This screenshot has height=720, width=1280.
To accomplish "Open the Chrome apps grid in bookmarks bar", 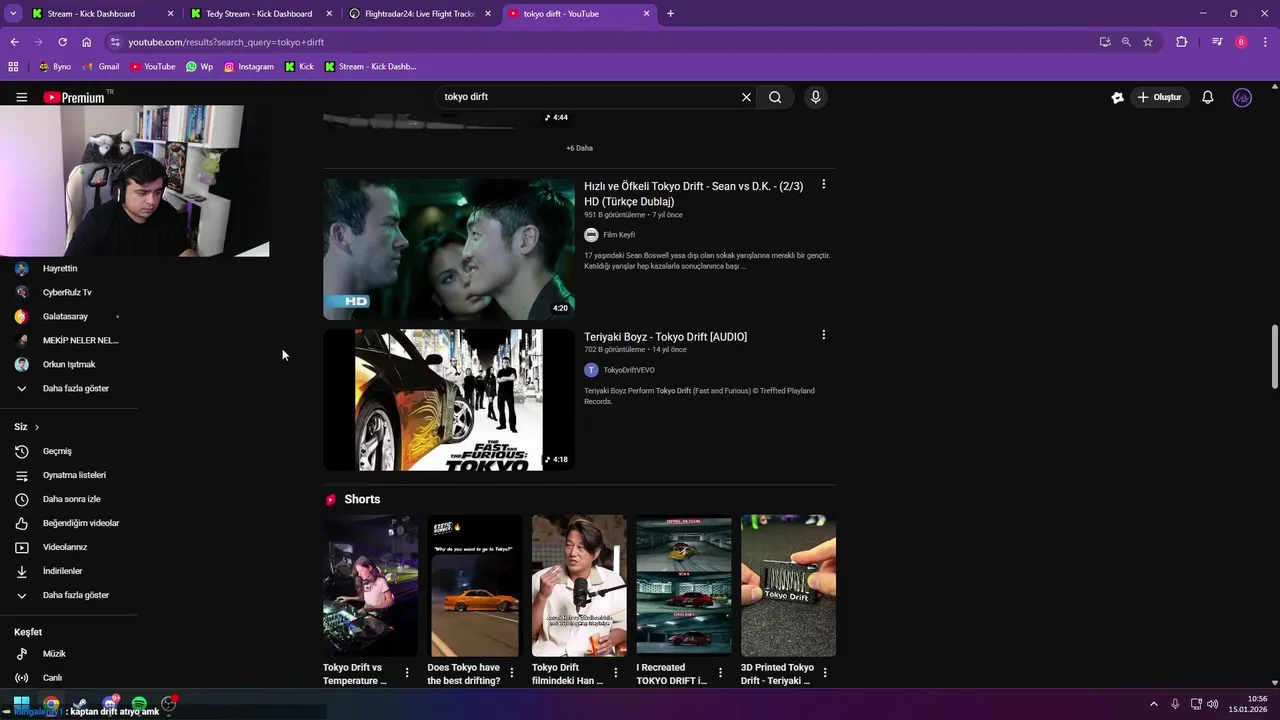I will pos(13,67).
